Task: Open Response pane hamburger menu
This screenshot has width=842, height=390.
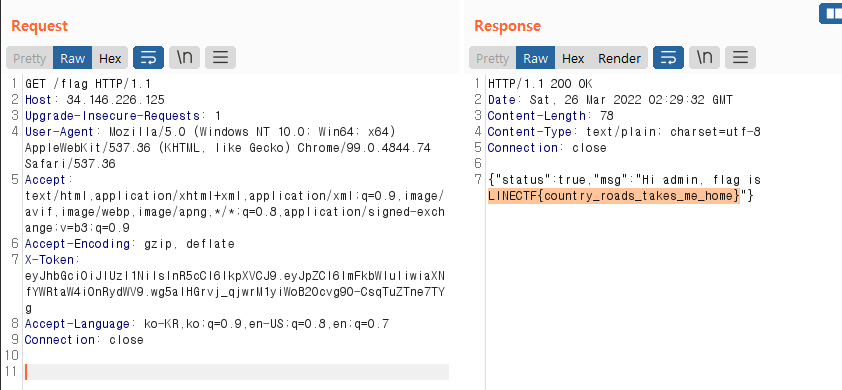Action: 740,57
